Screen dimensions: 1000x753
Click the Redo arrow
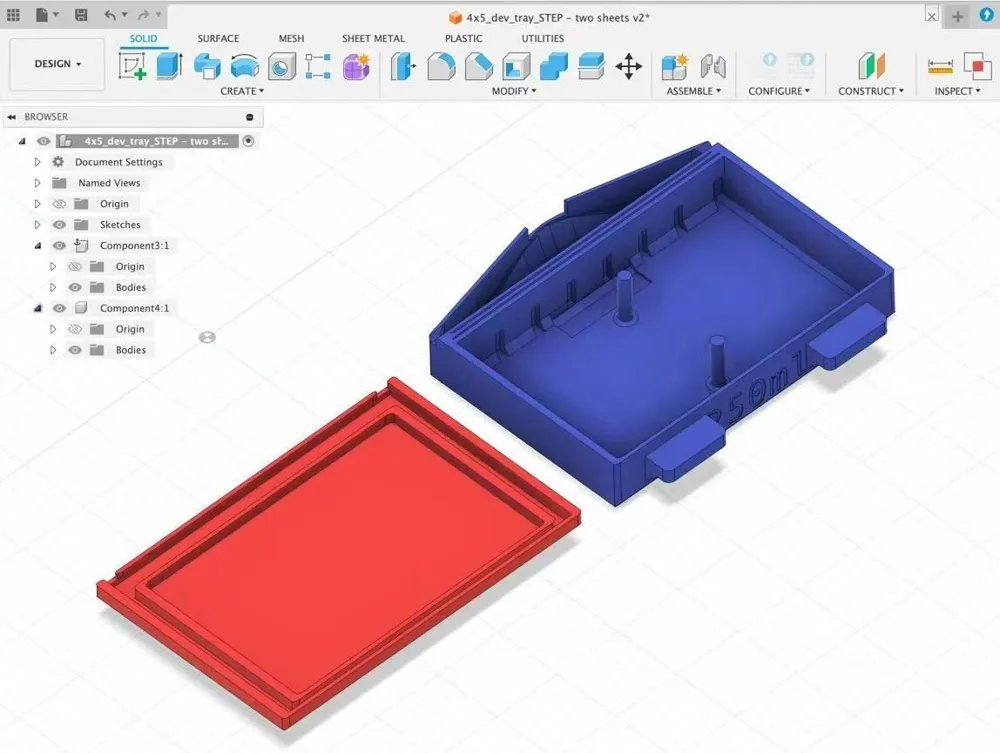click(x=144, y=15)
